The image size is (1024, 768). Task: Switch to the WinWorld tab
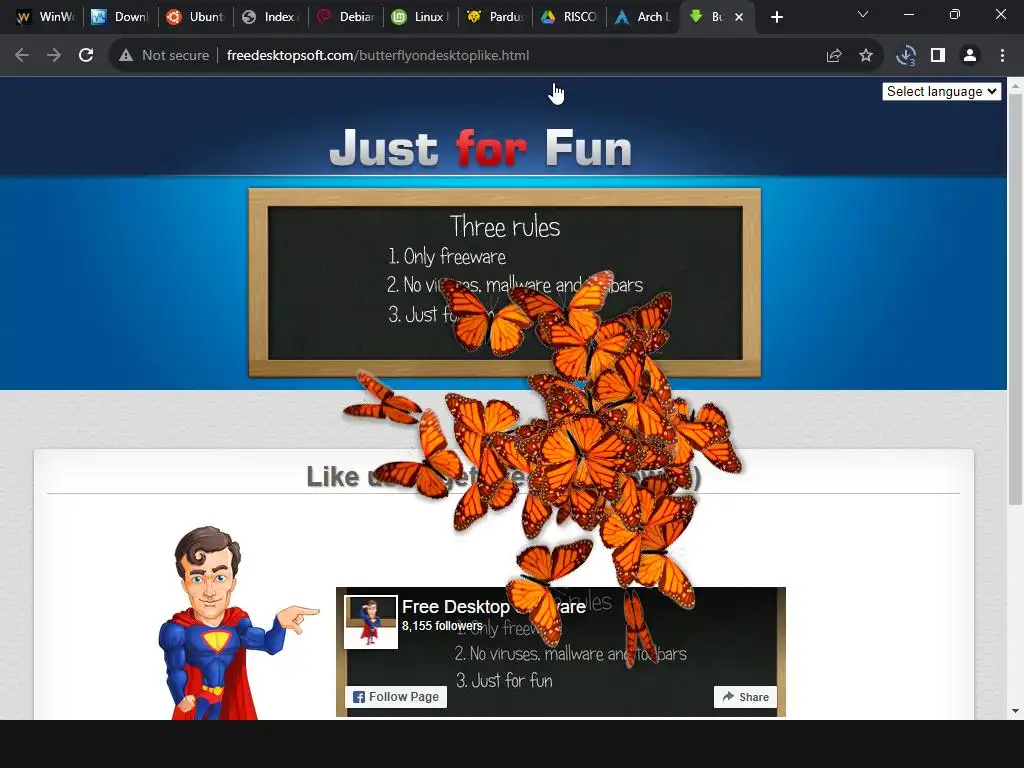point(44,18)
